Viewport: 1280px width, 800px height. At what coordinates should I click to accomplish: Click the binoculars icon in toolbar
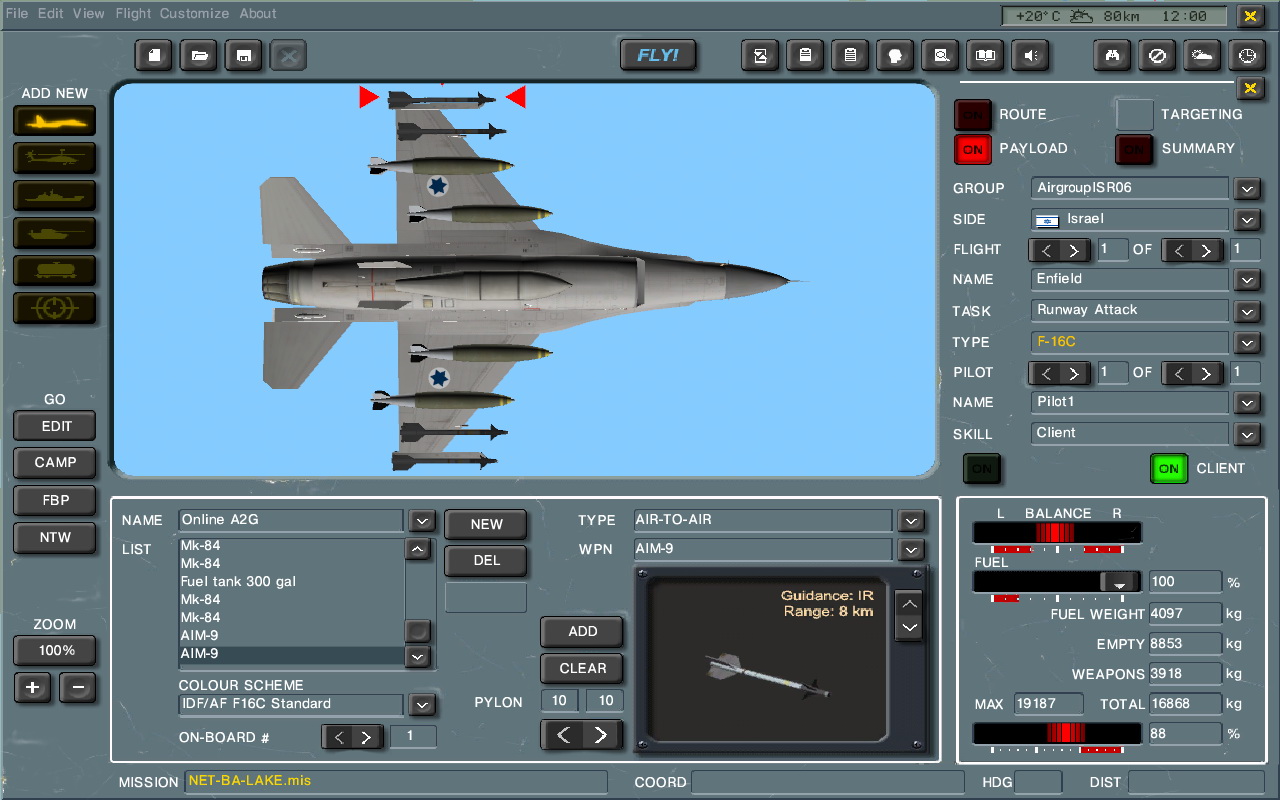[1111, 56]
